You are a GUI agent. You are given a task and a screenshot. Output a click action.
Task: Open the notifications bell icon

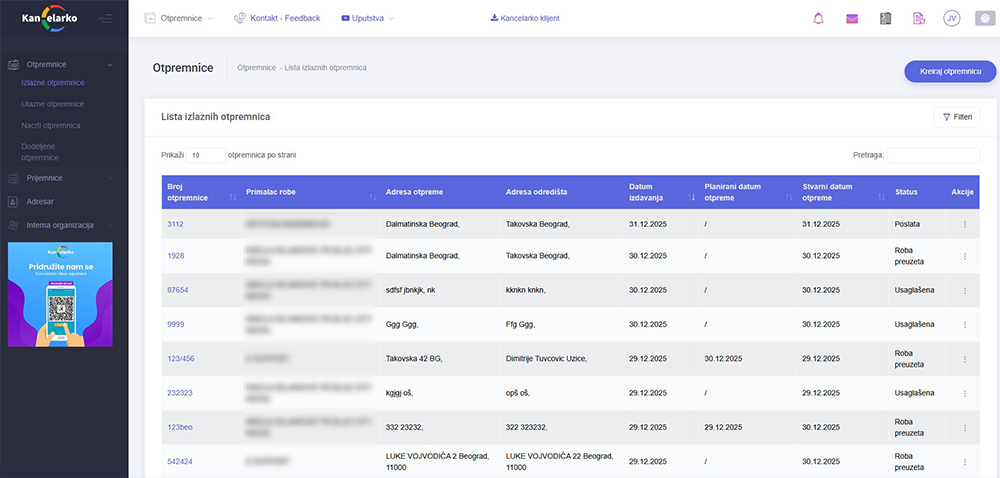click(819, 18)
